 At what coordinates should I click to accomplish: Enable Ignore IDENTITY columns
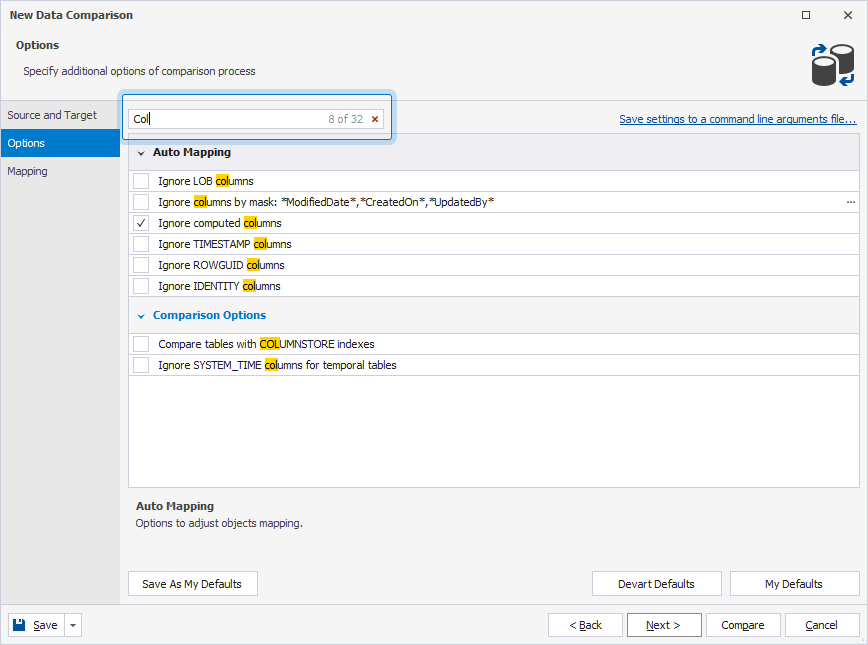141,286
